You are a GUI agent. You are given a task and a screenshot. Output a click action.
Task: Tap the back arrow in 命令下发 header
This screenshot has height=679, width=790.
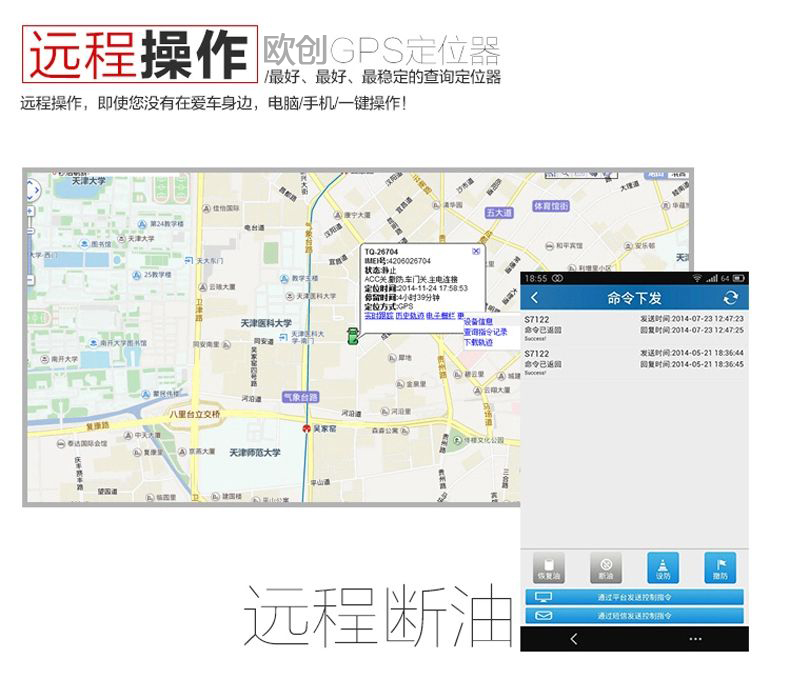[535, 298]
